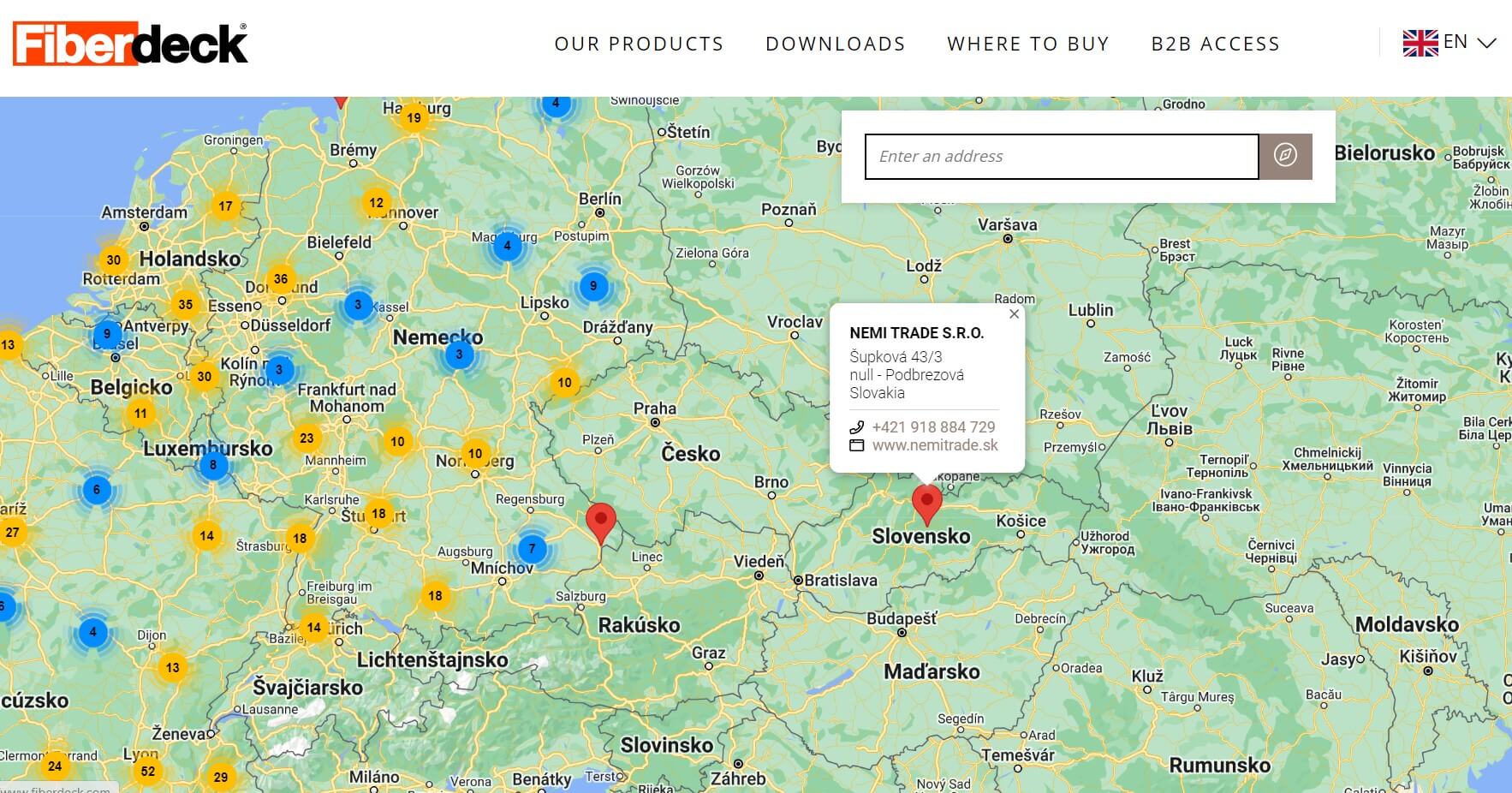The image size is (1512, 793).
Task: Click the Varšava city label
Action: point(1008,224)
